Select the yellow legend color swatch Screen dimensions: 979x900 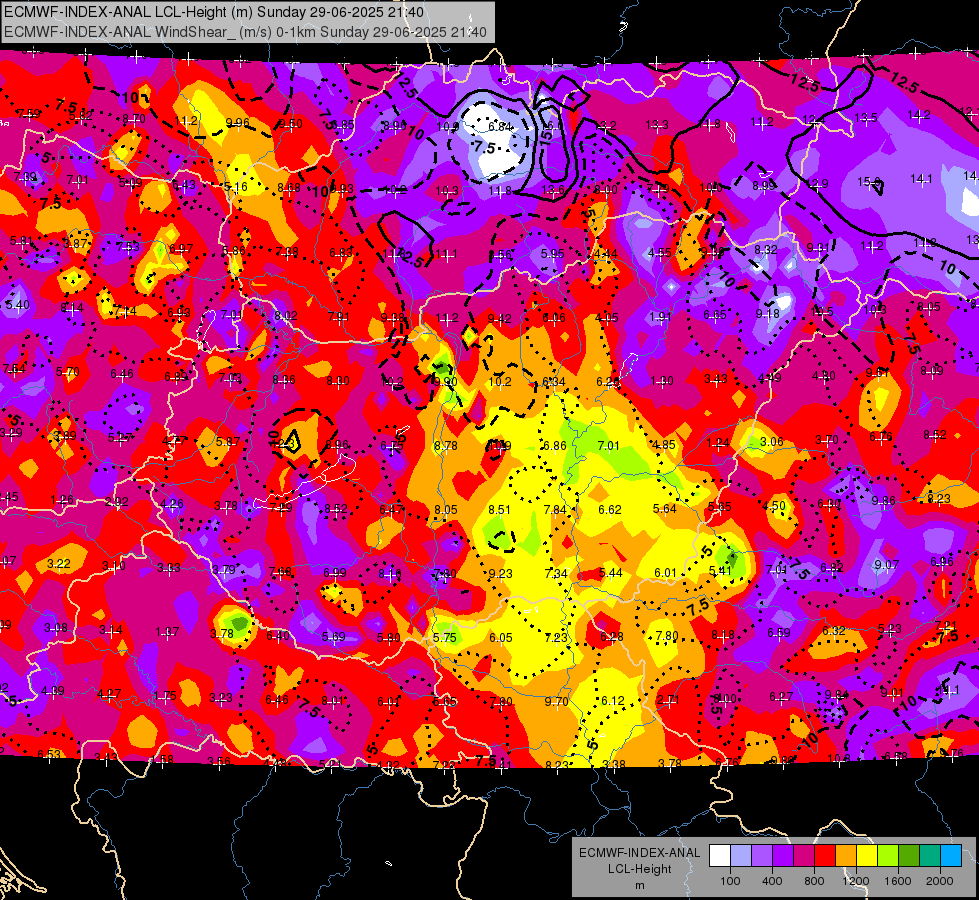867,856
